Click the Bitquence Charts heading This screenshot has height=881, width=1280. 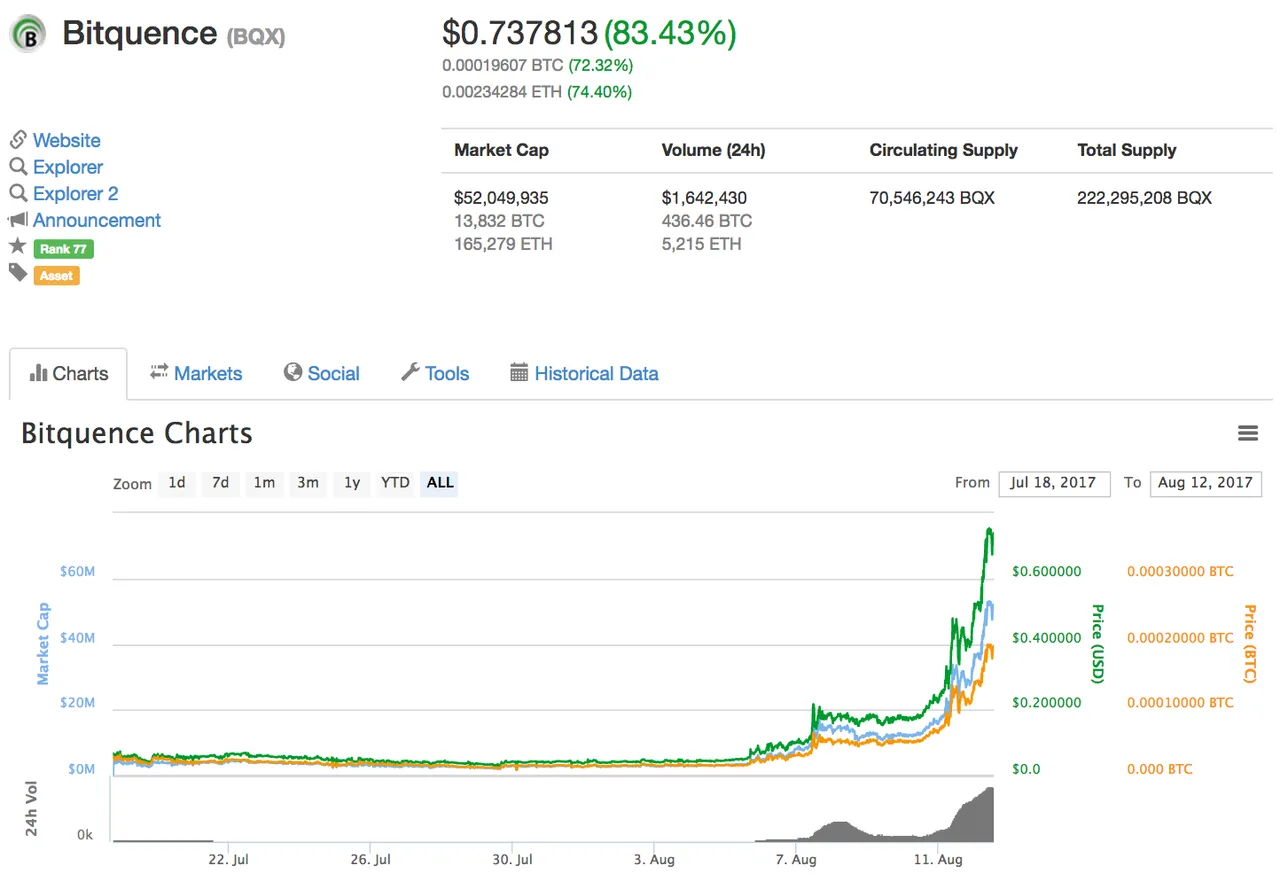137,434
